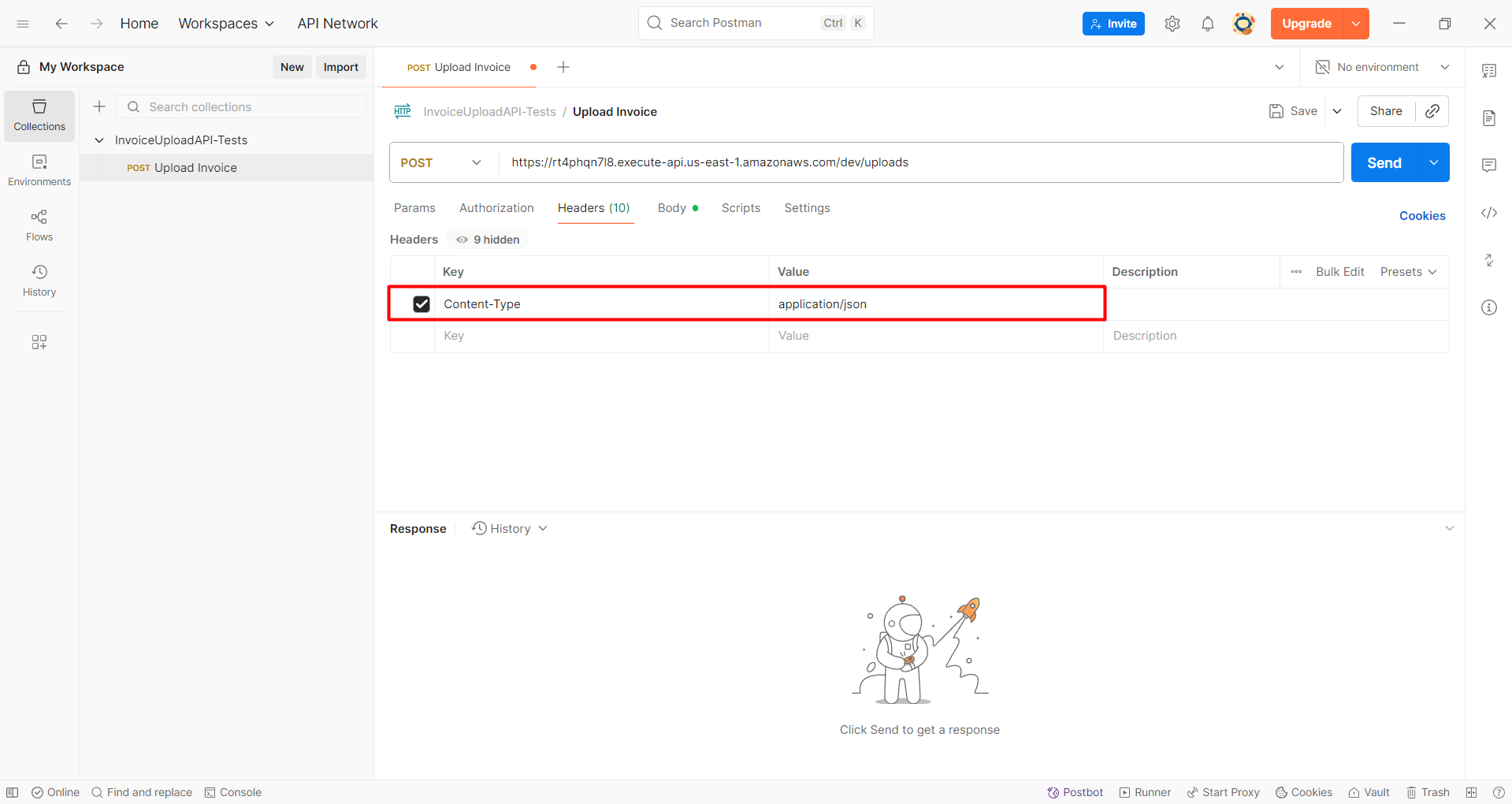This screenshot has width=1512, height=804.
Task: Collapse the InvoiceUploadAPI-Tests collection
Action: (99, 140)
